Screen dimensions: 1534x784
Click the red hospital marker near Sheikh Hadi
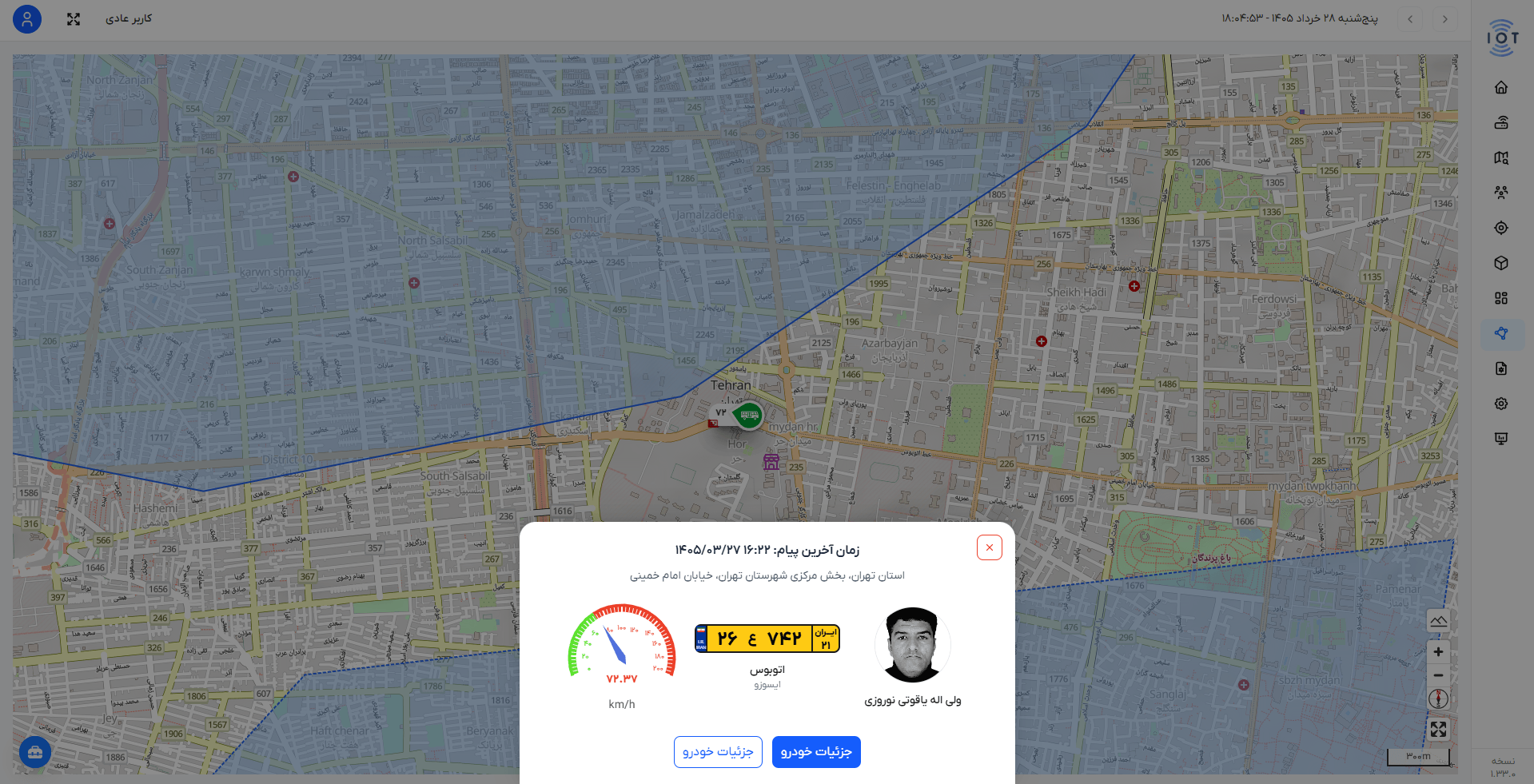pos(1134,286)
